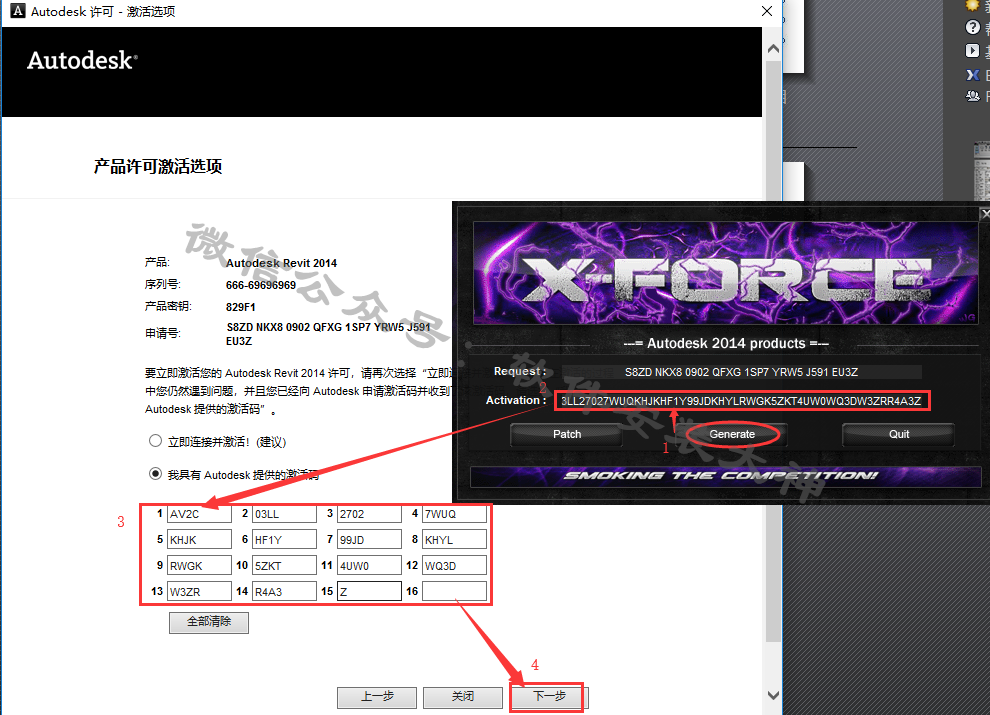
Task: Close the X-Force keygen window
Action: click(x=984, y=214)
